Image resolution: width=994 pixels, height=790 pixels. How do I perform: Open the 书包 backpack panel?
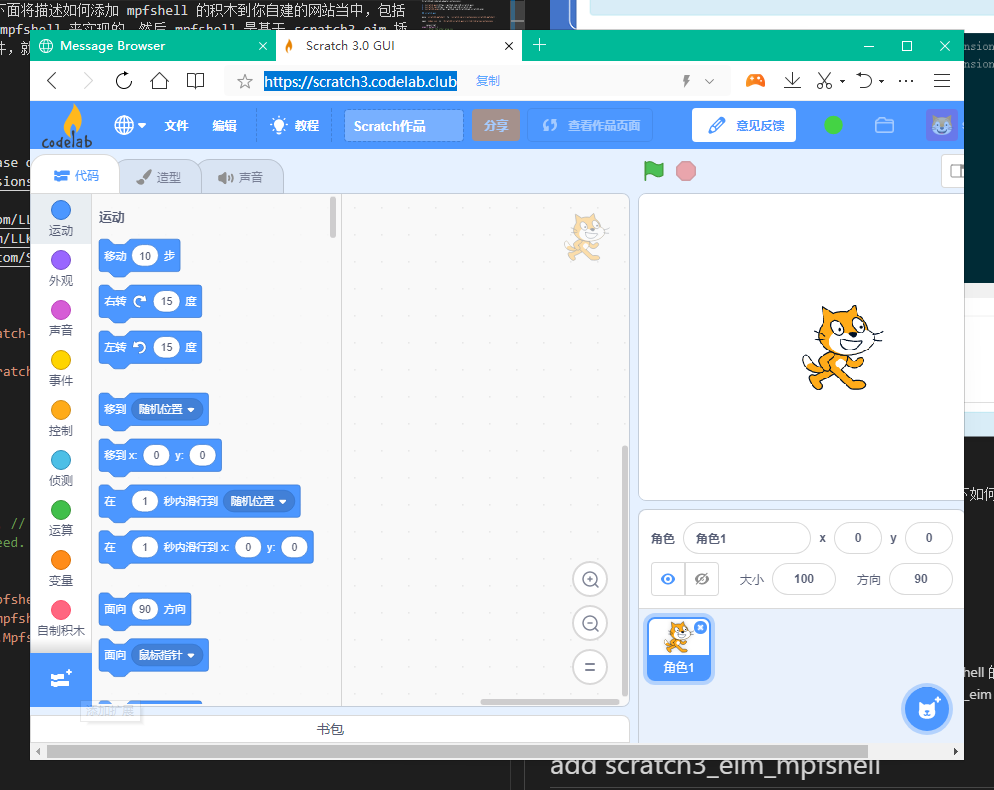point(330,729)
